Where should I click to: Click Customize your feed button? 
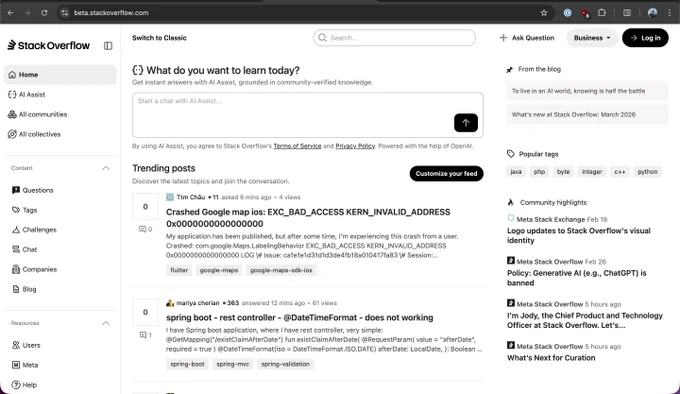pyautogui.click(x=446, y=173)
